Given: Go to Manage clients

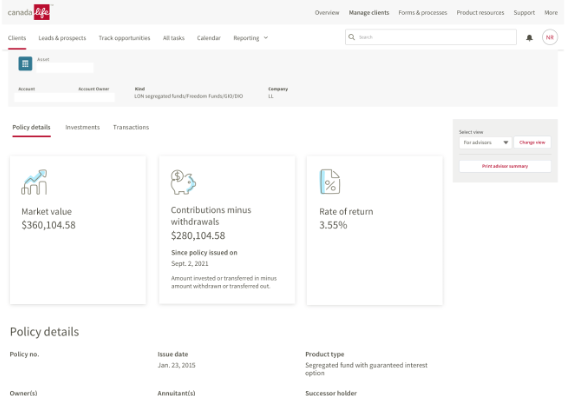Looking at the screenshot, I should (x=369, y=13).
